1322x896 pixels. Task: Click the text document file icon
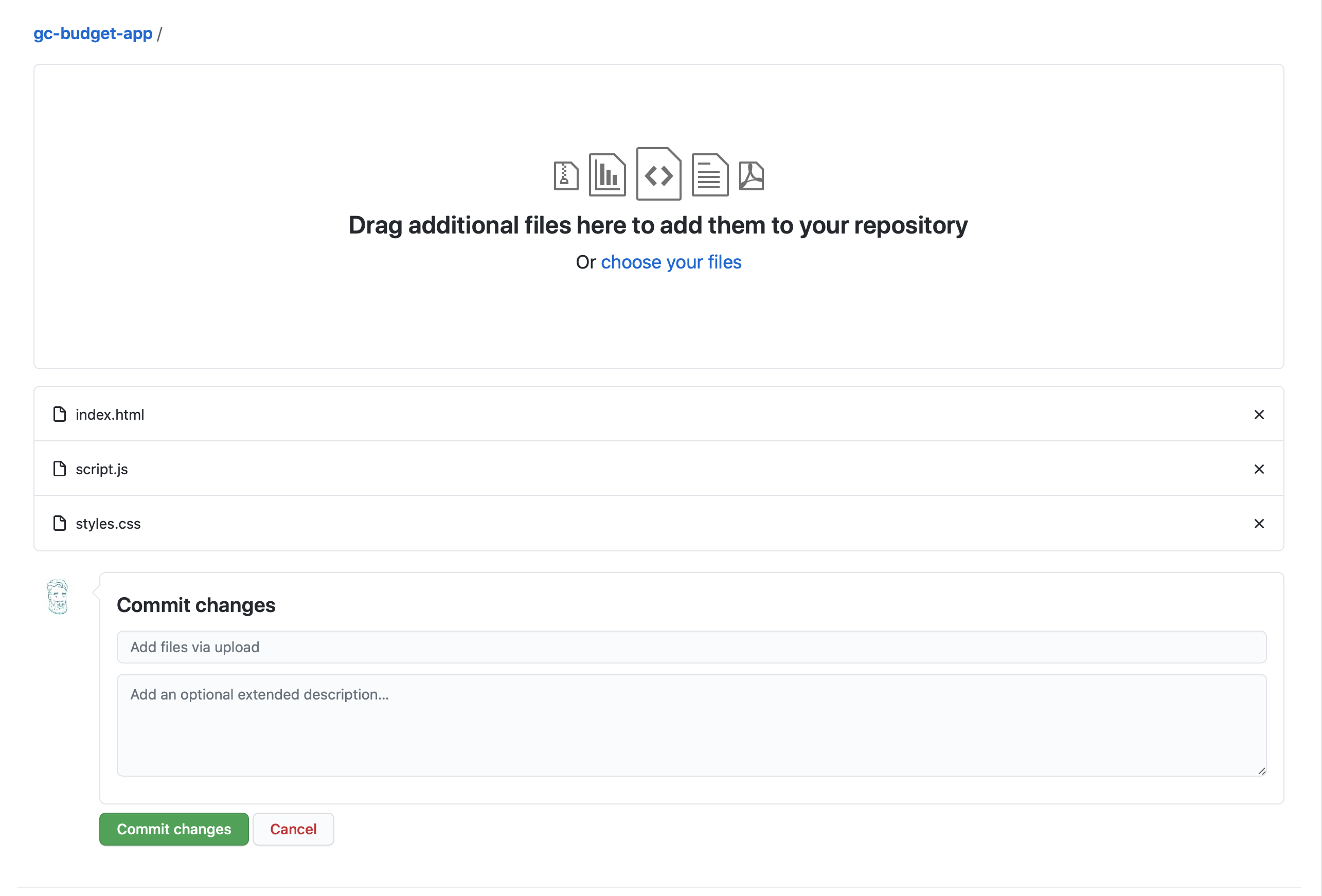pyautogui.click(x=709, y=175)
